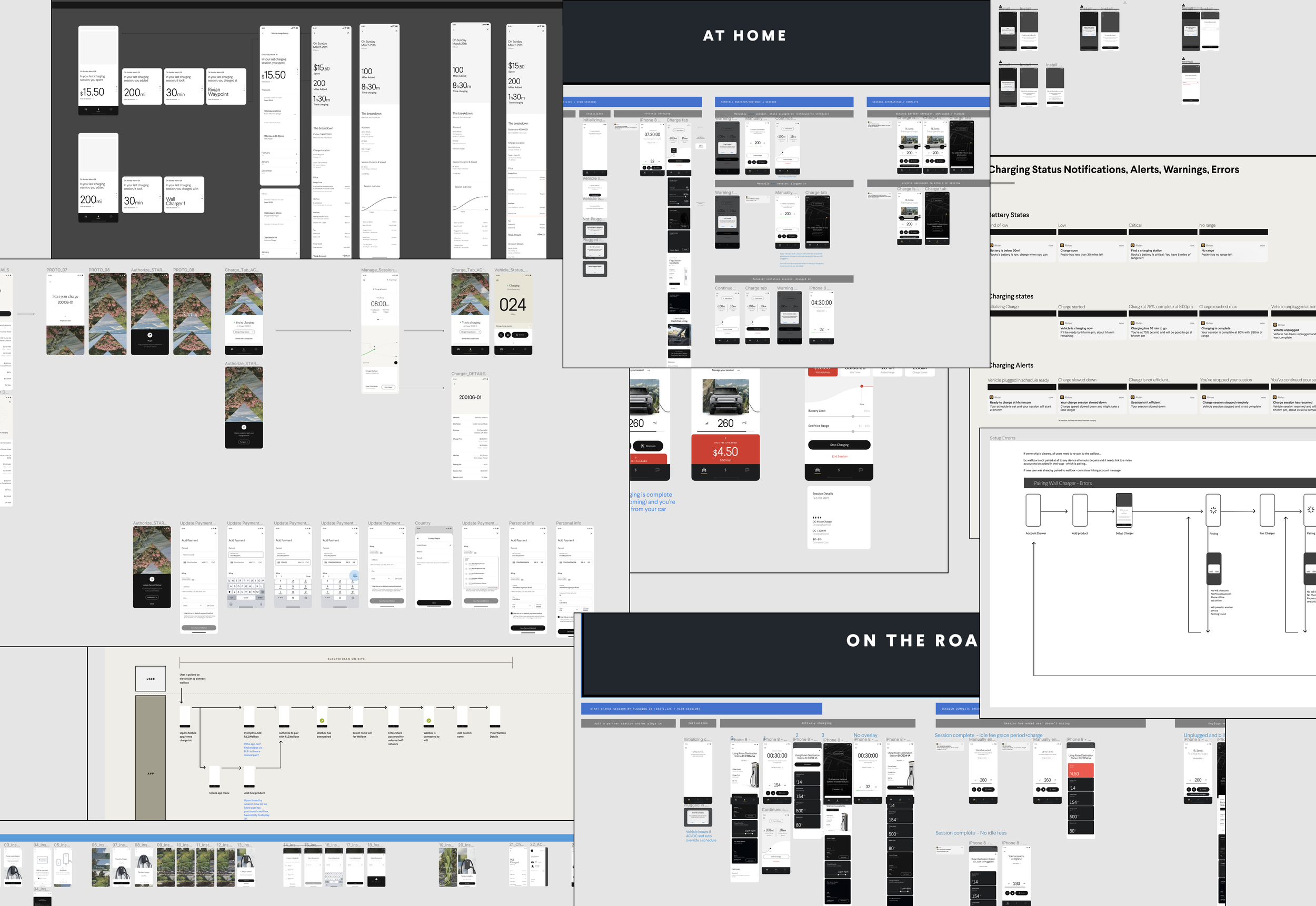Click the Battery Limit slider handle
The width and height of the screenshot is (1316, 906).
853,417
